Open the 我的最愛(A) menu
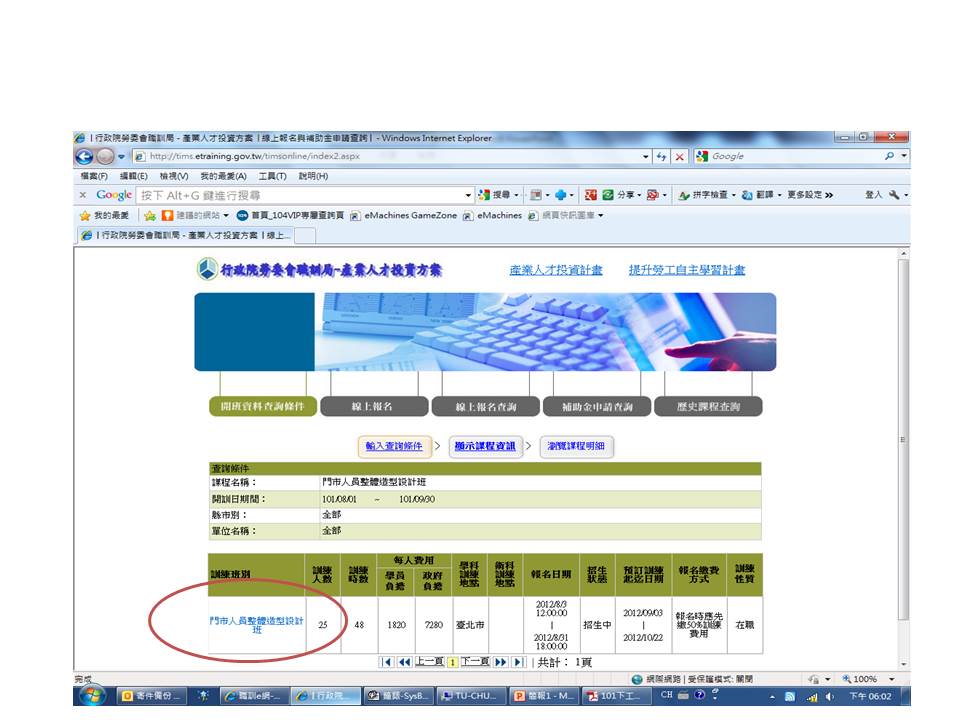This screenshot has width=960, height=720. coord(223,176)
